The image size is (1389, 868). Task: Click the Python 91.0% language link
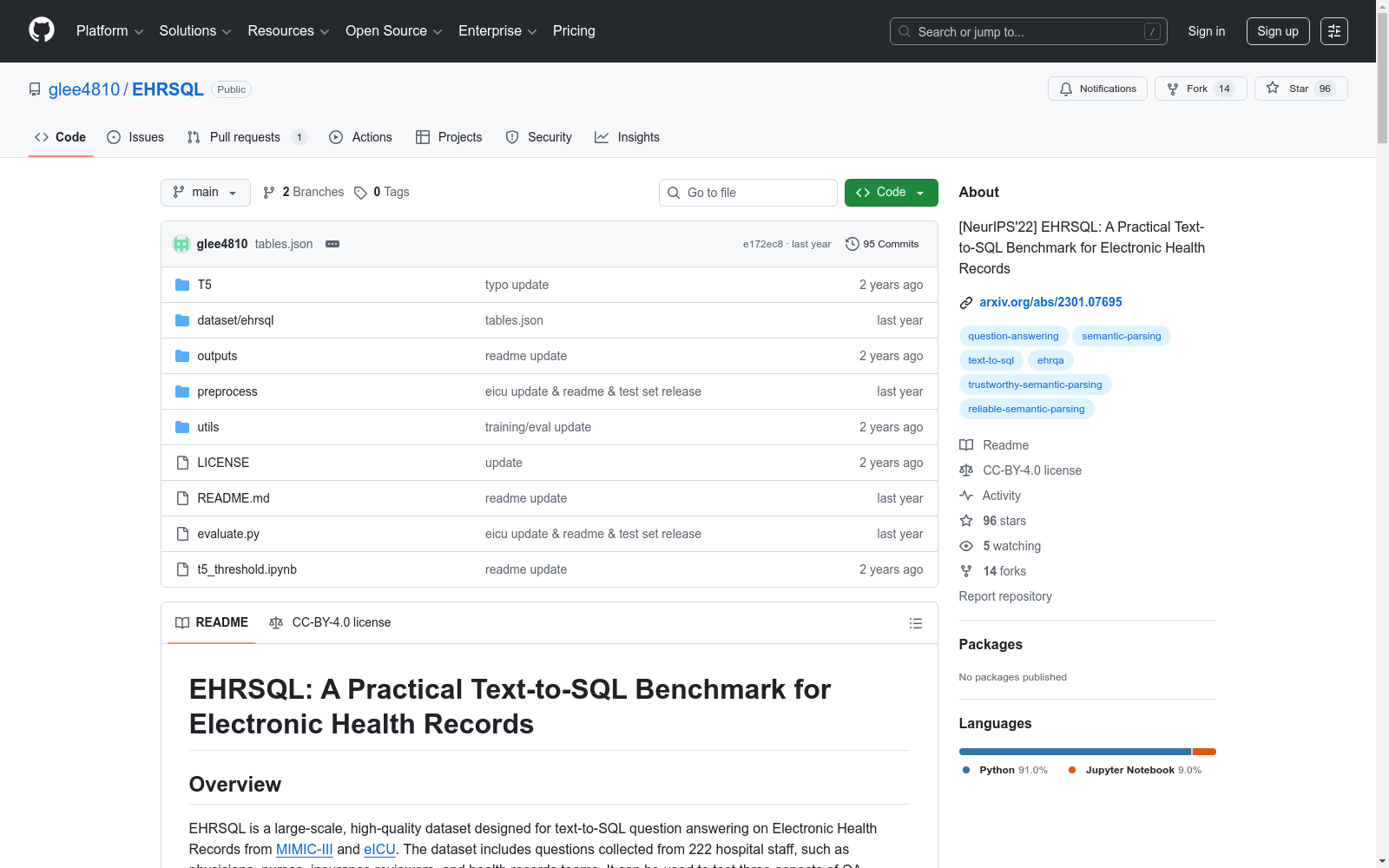click(x=1005, y=770)
